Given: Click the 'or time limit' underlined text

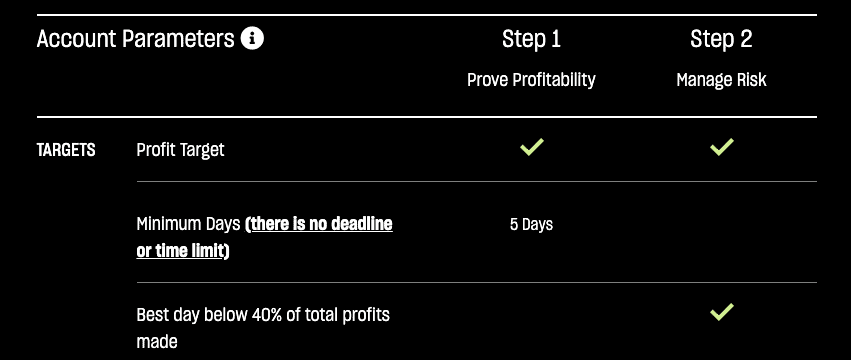Looking at the screenshot, I should click(180, 251).
